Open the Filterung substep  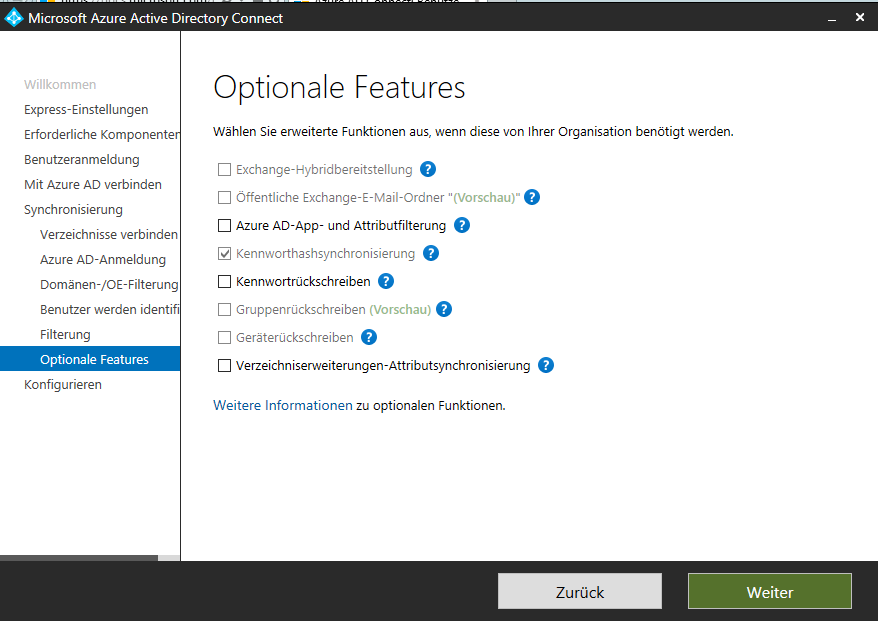tap(66, 335)
